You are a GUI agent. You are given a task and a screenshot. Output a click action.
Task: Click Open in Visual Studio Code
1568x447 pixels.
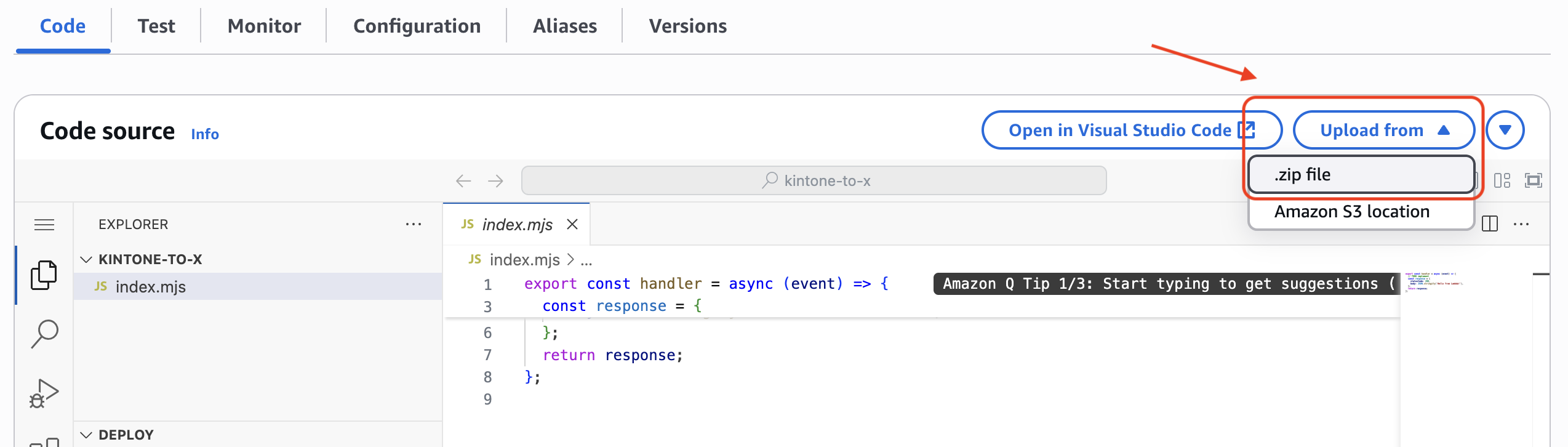1132,130
